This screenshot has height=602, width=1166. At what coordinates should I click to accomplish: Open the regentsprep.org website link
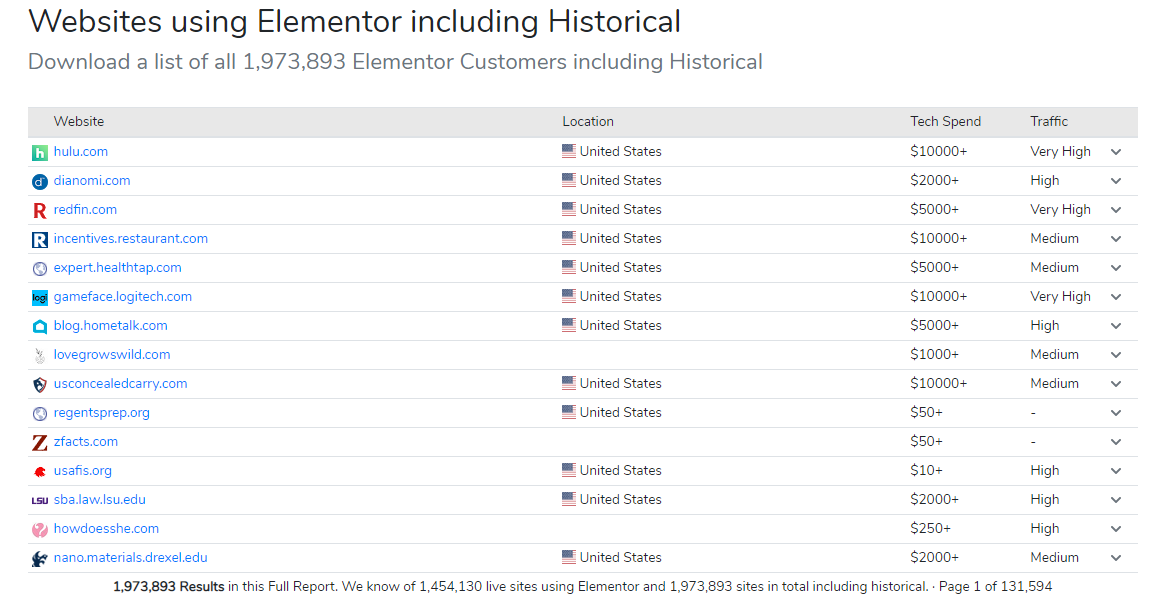(x=101, y=413)
